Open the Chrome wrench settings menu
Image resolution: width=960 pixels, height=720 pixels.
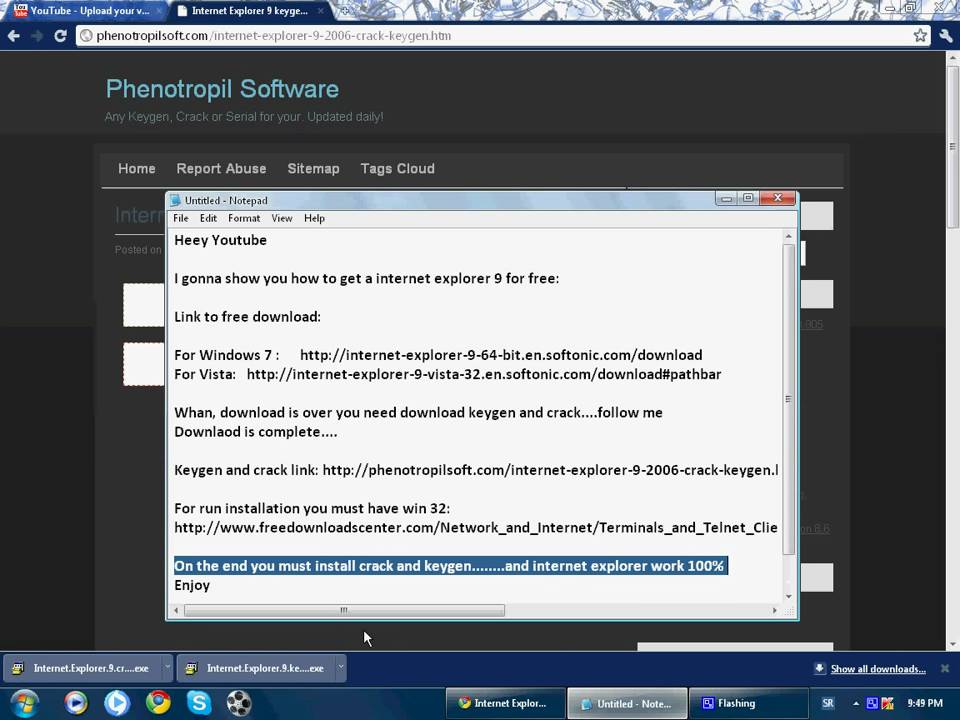tap(946, 36)
